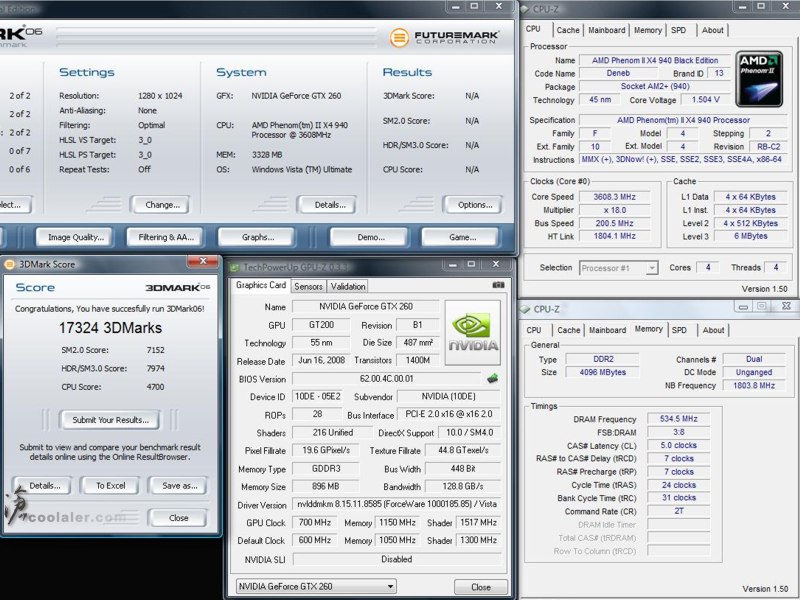The width and height of the screenshot is (800, 600).
Task: Open Image Quality in 3DMark06
Action: (76, 237)
